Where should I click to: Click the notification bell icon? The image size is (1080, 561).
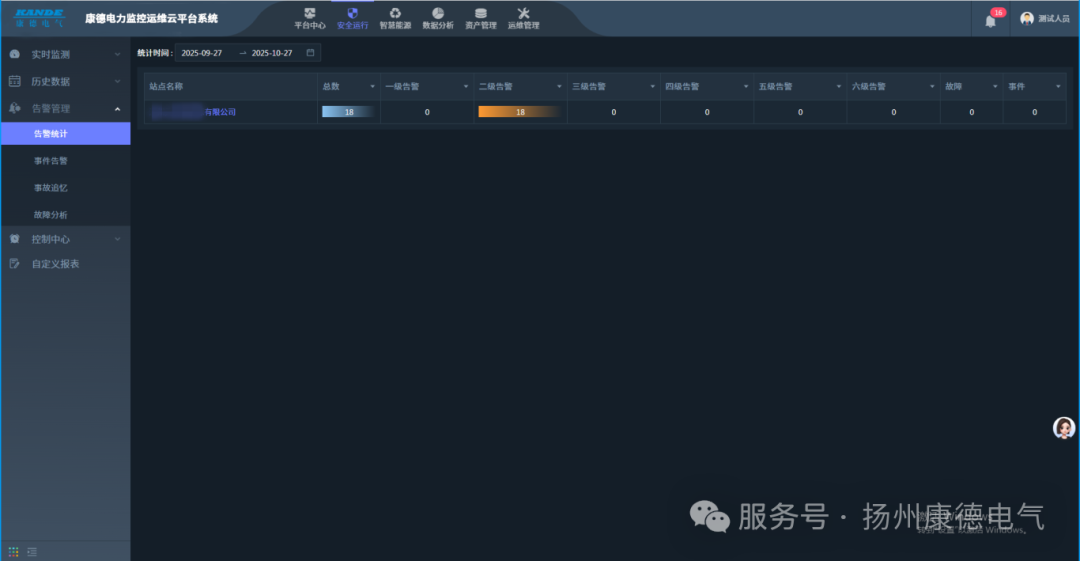coord(990,21)
